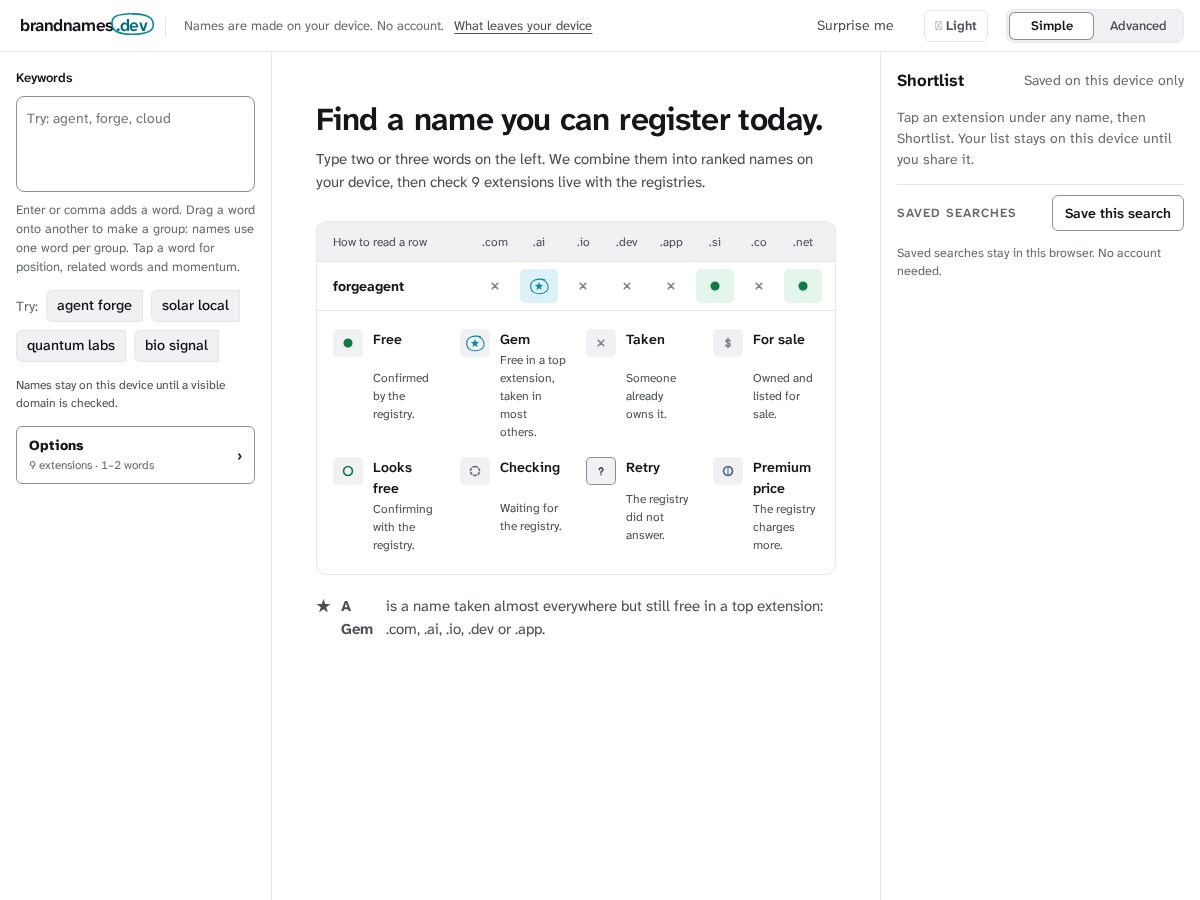The width and height of the screenshot is (1200, 900).
Task: Click the Looks free legend title
Action: [393, 478]
